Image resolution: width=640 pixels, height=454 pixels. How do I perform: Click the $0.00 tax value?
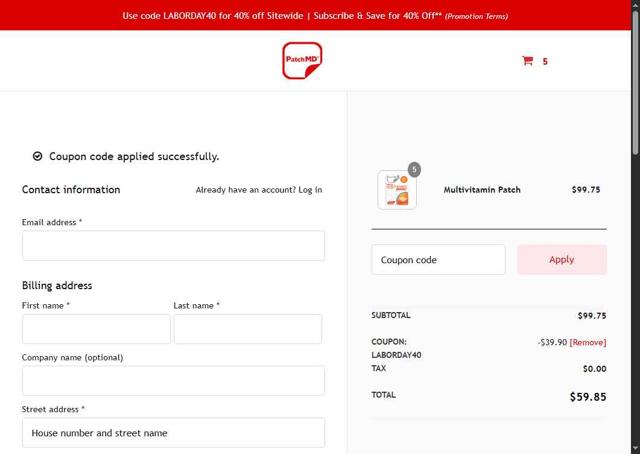[x=595, y=369]
